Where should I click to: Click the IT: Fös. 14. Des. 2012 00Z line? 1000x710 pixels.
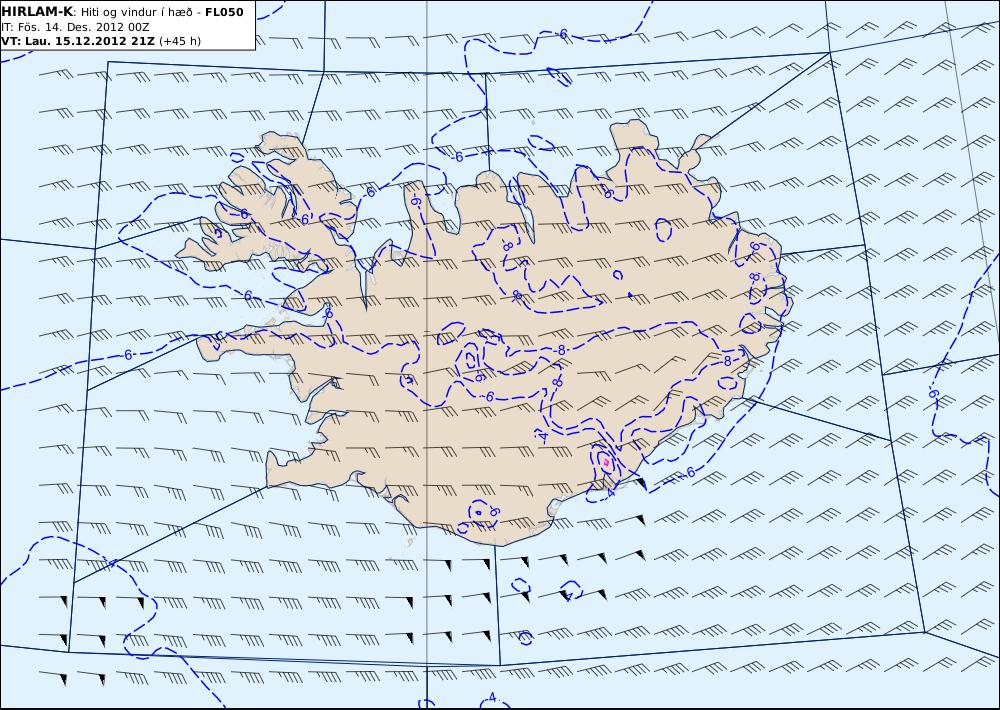pos(75,27)
